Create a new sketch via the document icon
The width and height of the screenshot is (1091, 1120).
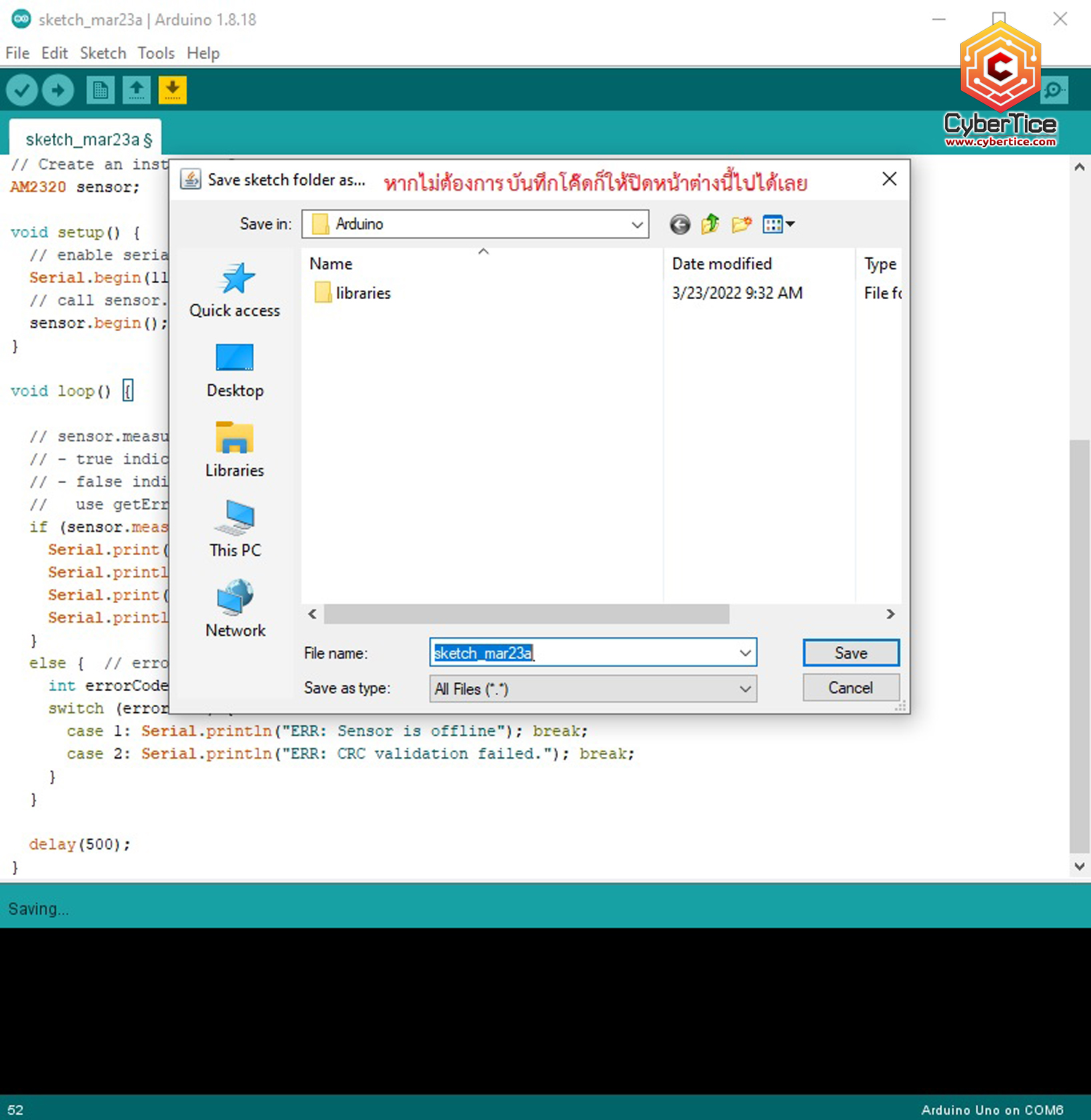click(100, 89)
